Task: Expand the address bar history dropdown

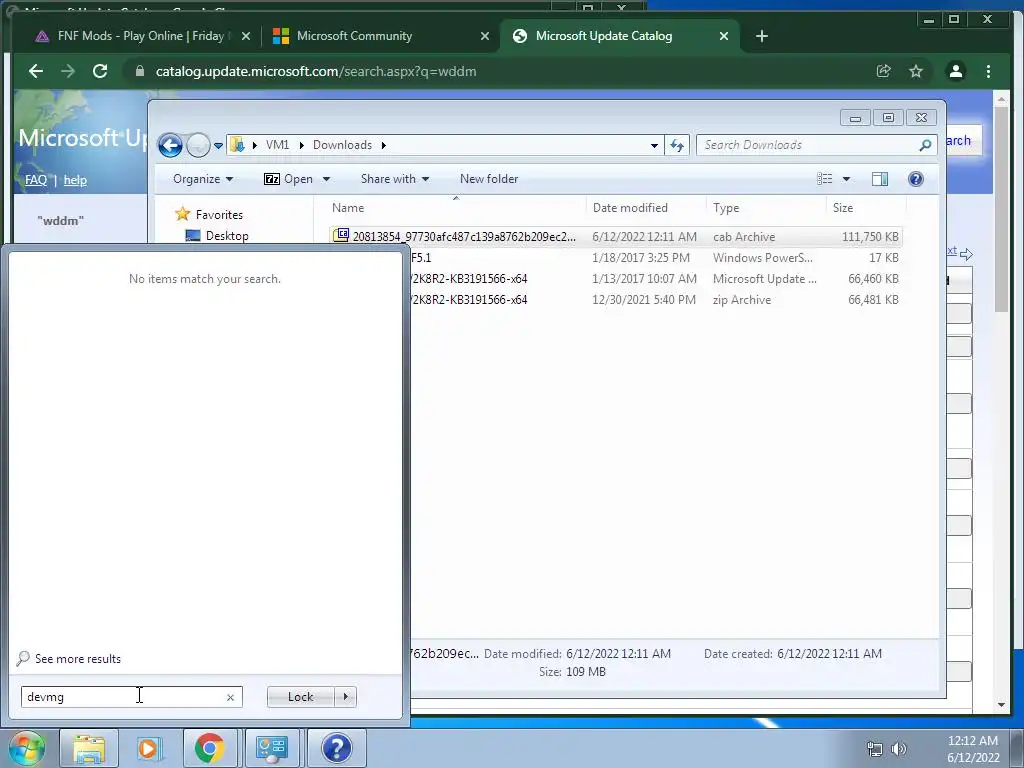Action: [x=654, y=146]
